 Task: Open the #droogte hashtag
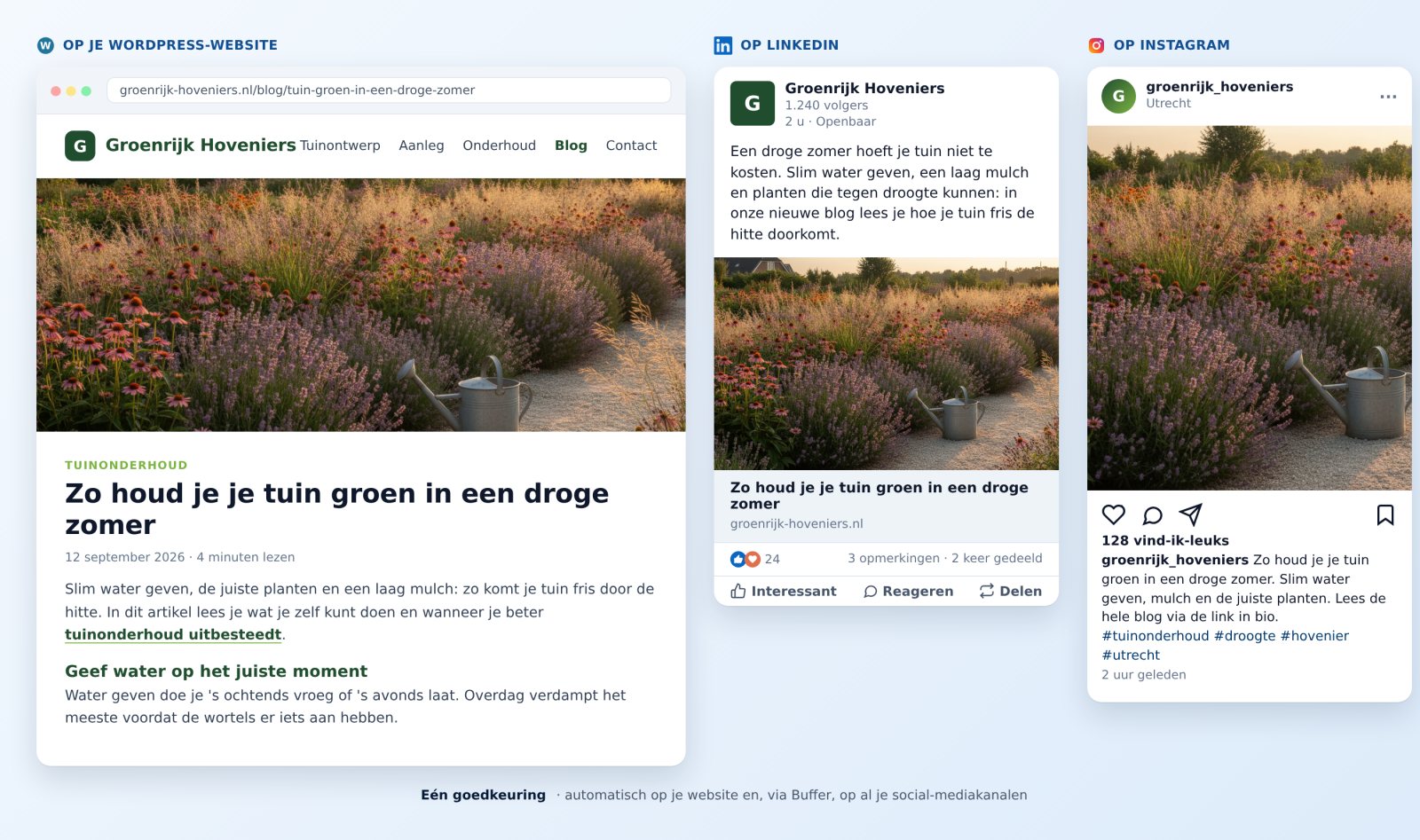(x=1244, y=636)
